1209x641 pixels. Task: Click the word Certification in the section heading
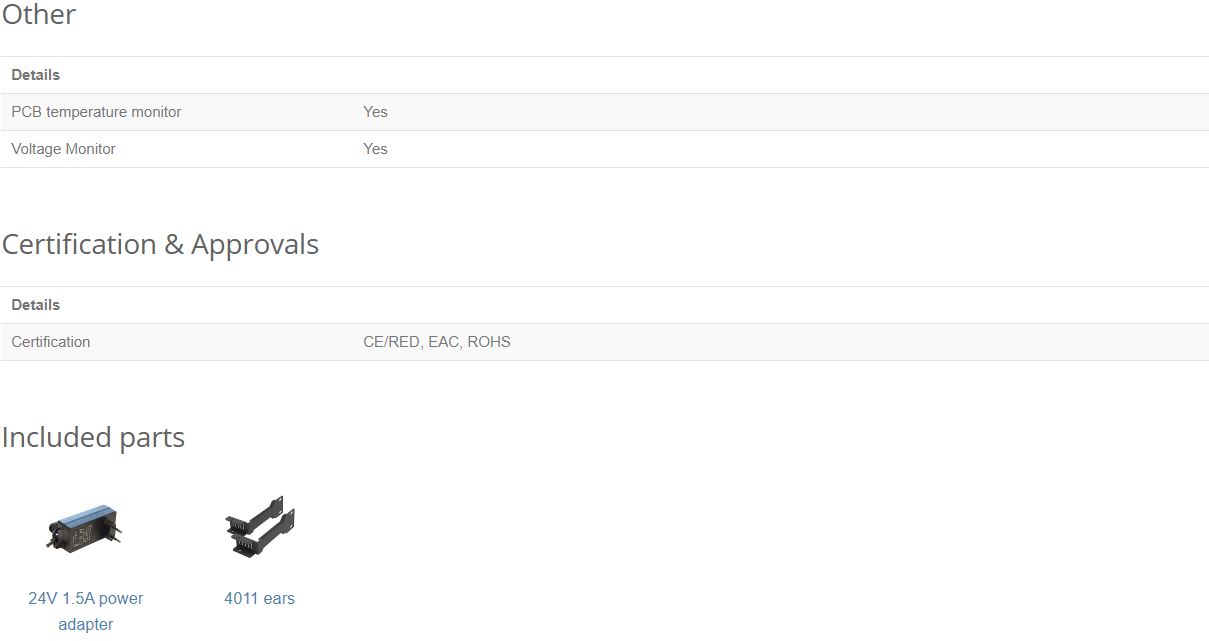[x=79, y=244]
